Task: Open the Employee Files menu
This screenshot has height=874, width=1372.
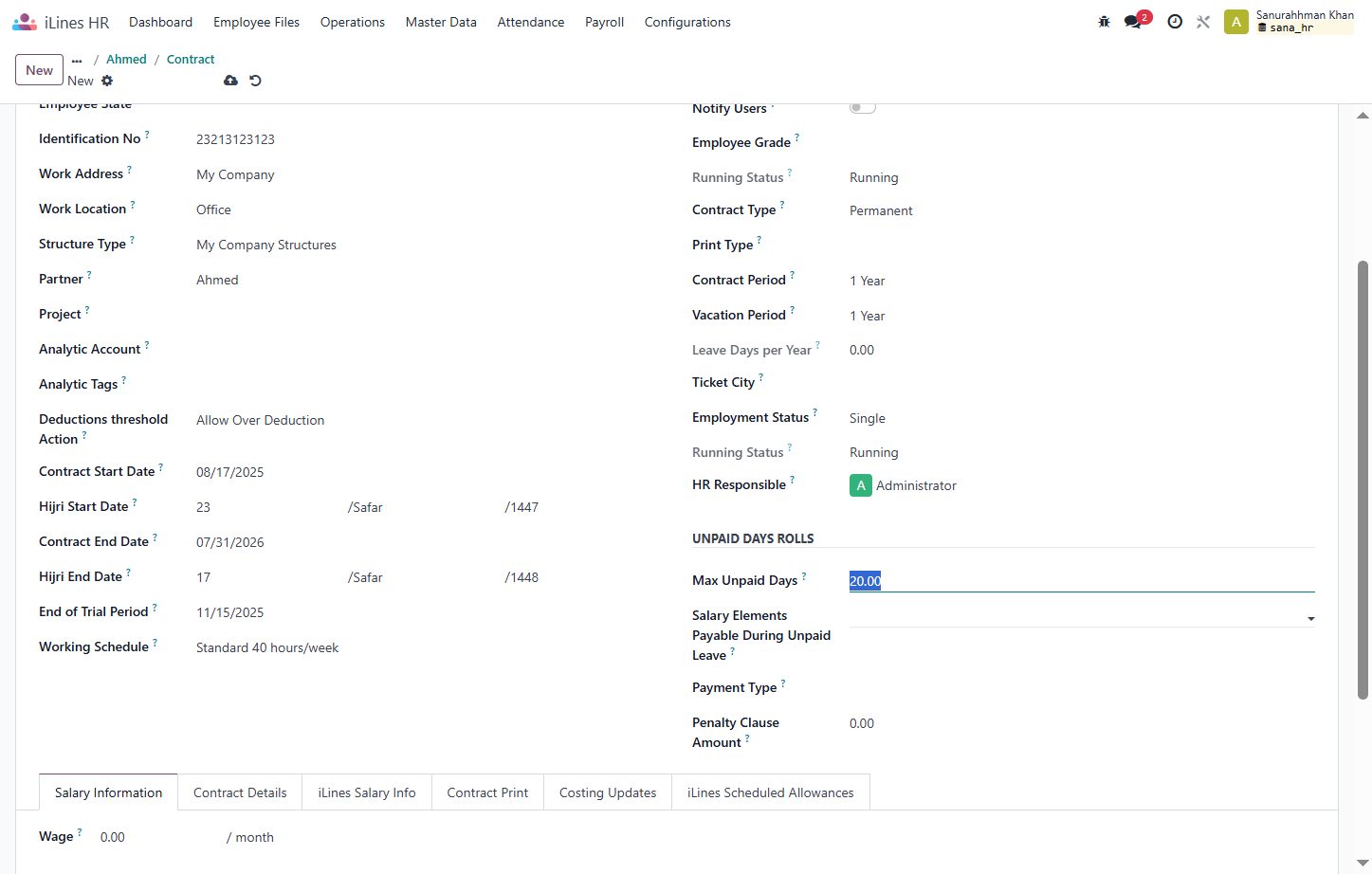Action: click(256, 22)
